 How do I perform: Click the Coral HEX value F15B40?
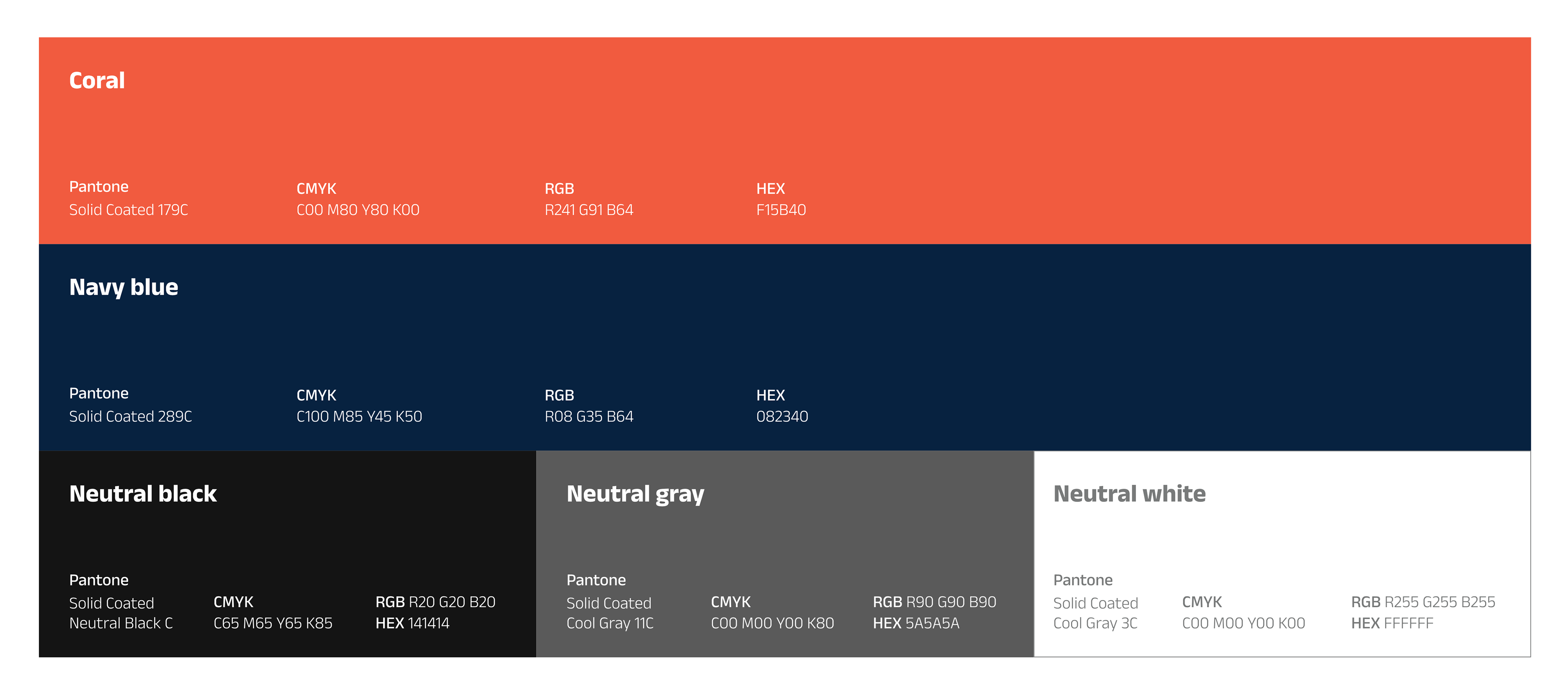[781, 210]
